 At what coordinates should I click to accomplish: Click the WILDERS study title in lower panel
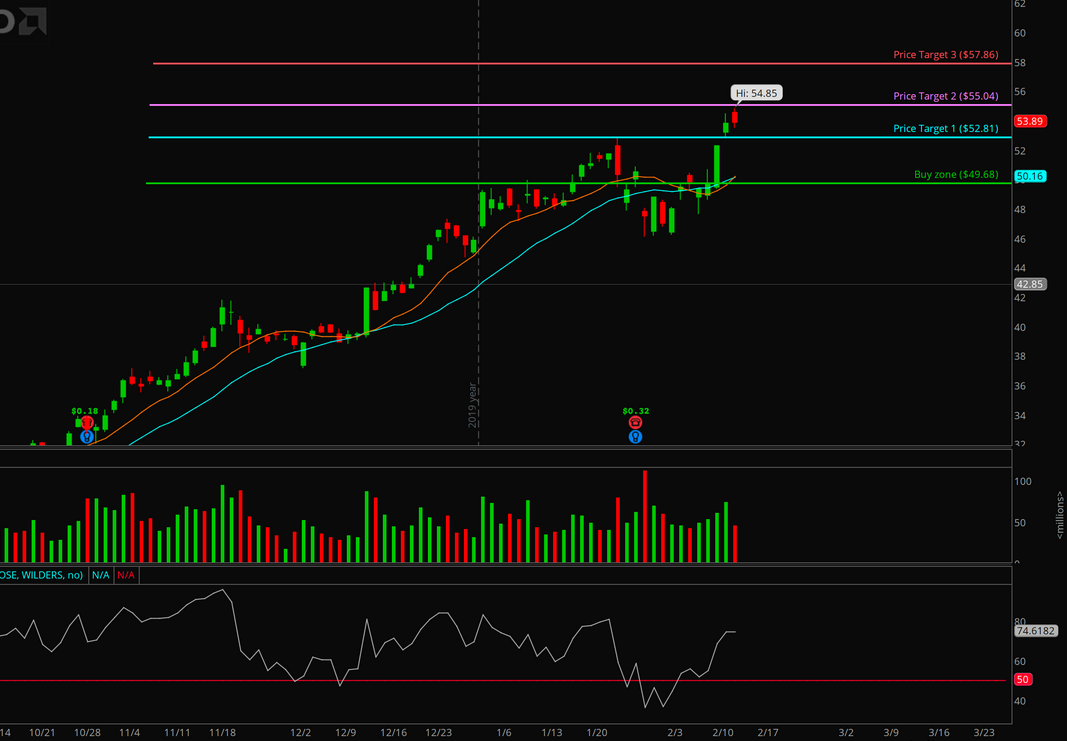42,575
